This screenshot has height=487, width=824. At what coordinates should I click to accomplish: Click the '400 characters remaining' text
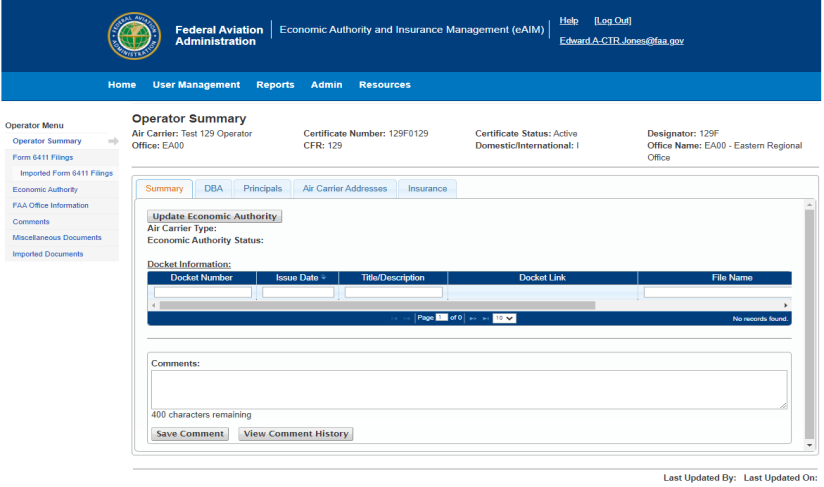coord(201,415)
